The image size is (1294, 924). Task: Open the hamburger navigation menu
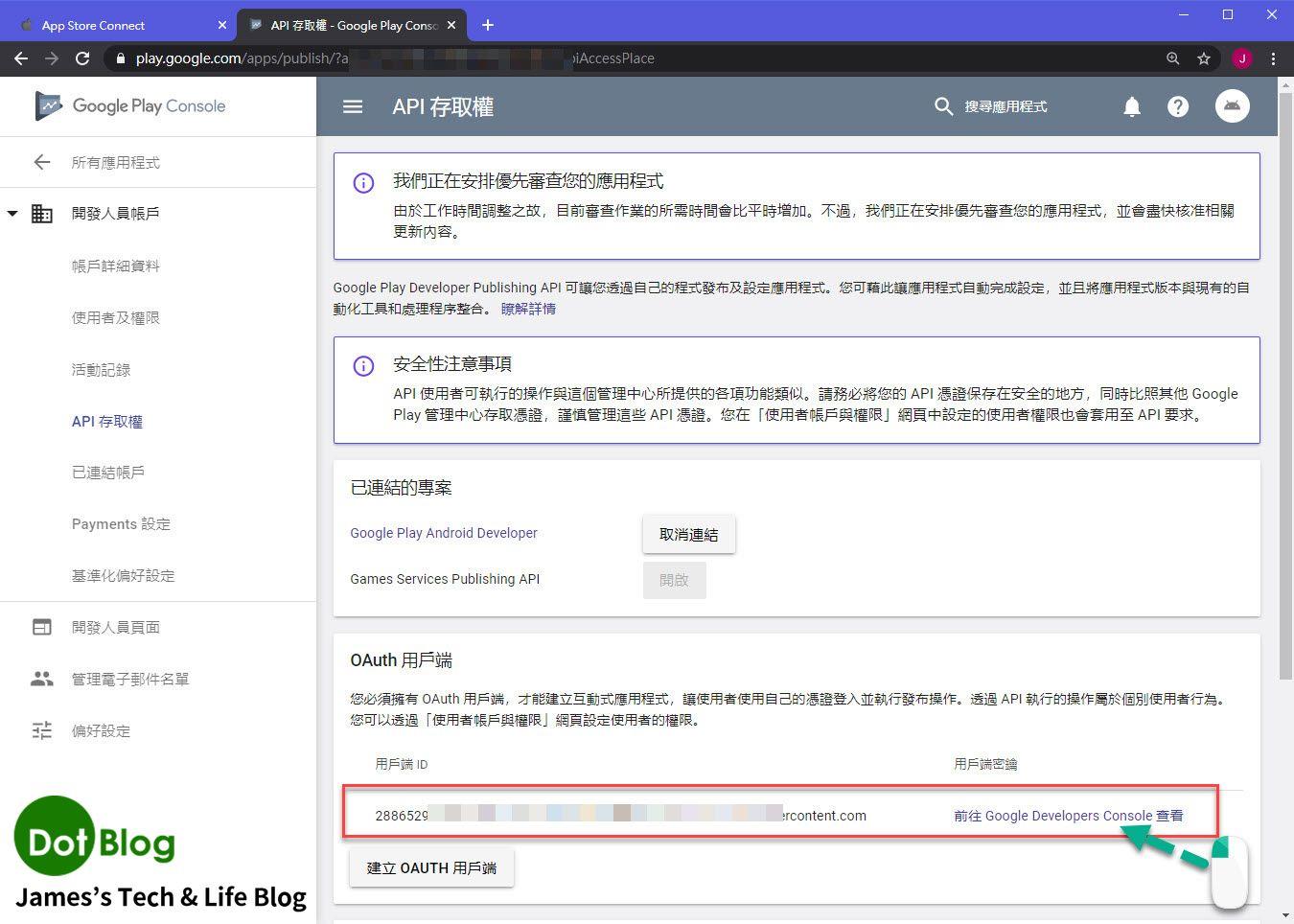click(353, 106)
